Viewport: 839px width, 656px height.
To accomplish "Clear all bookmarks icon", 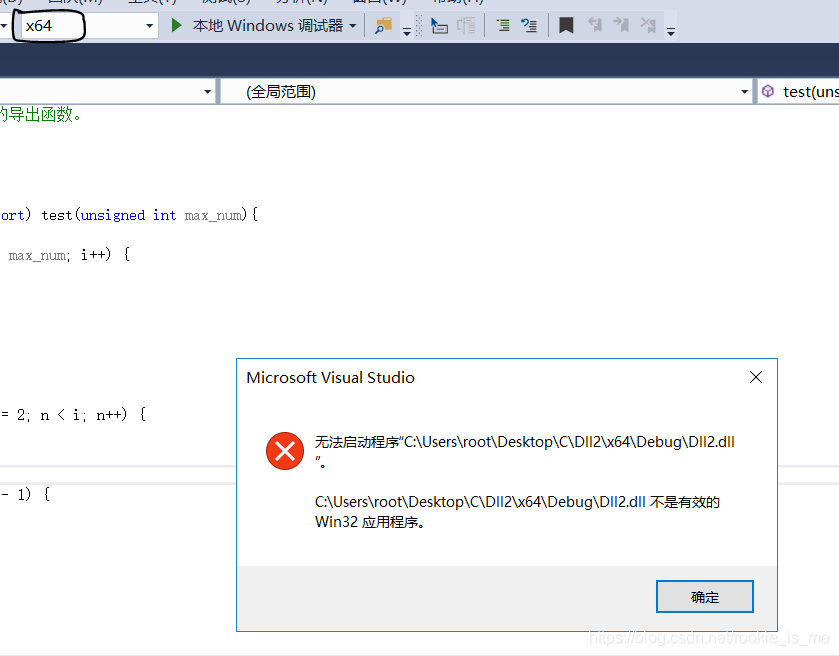I will tap(648, 25).
